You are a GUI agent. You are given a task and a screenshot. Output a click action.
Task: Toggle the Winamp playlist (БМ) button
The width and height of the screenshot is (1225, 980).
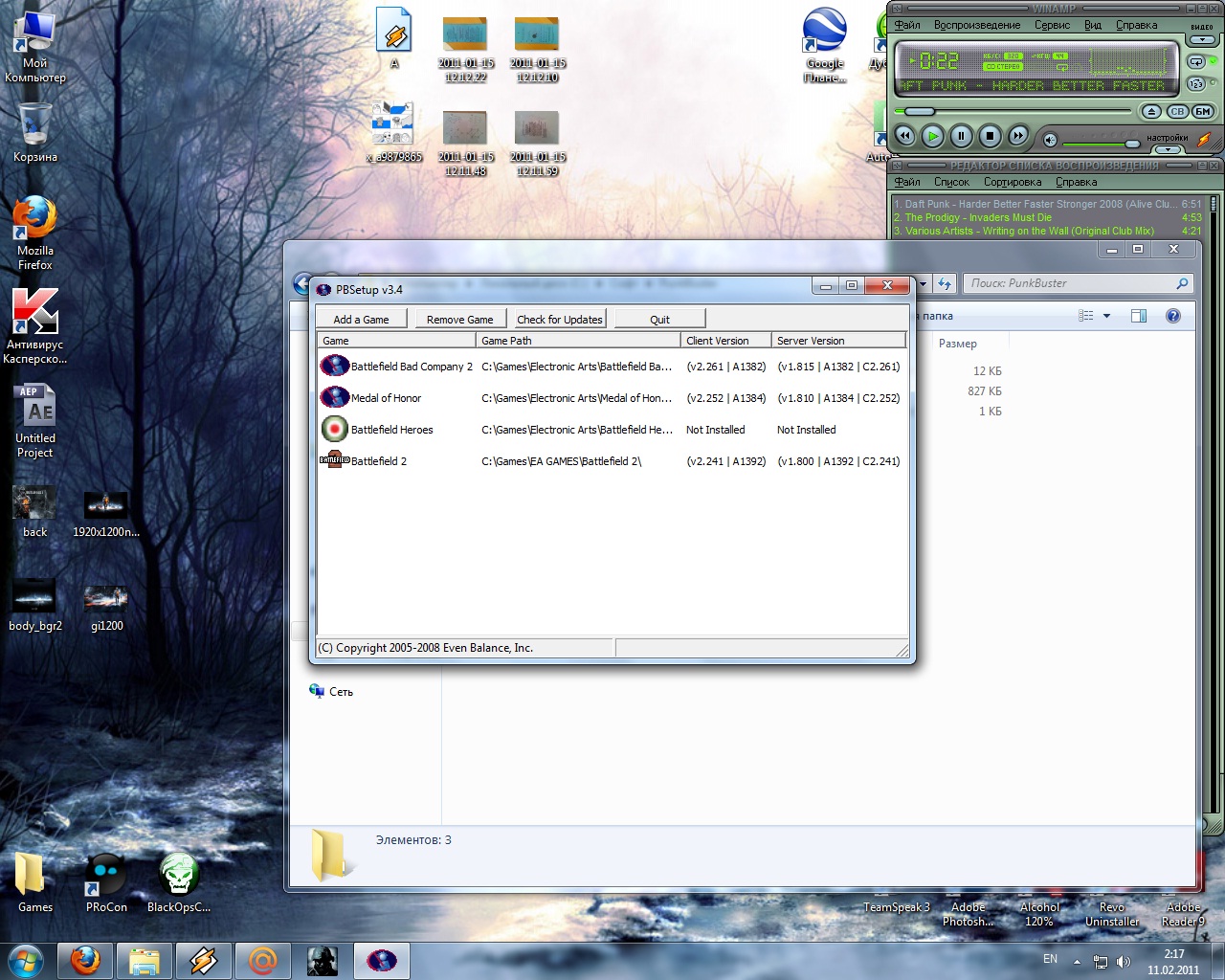[1202, 112]
